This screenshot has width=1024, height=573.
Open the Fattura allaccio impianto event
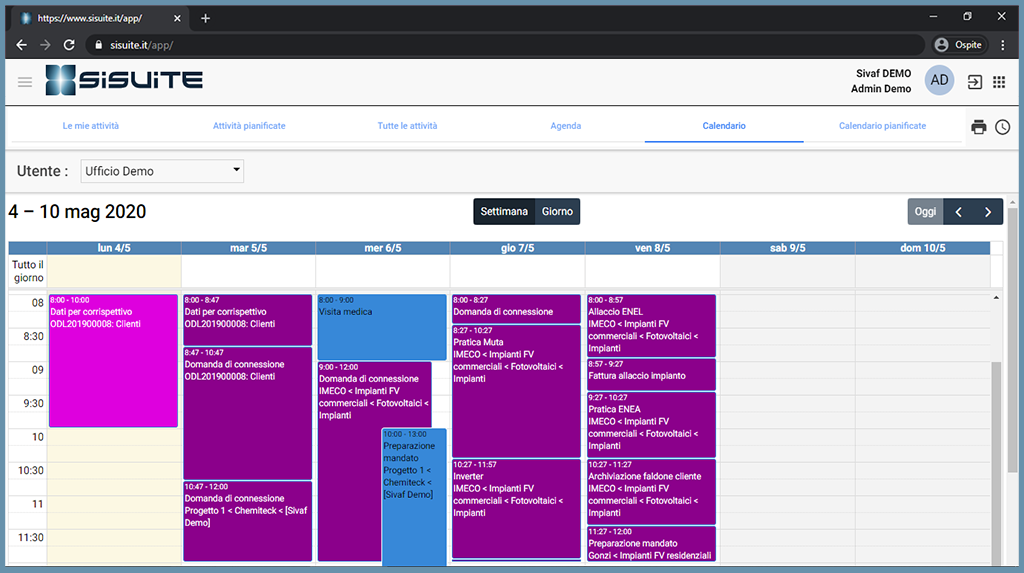(651, 375)
